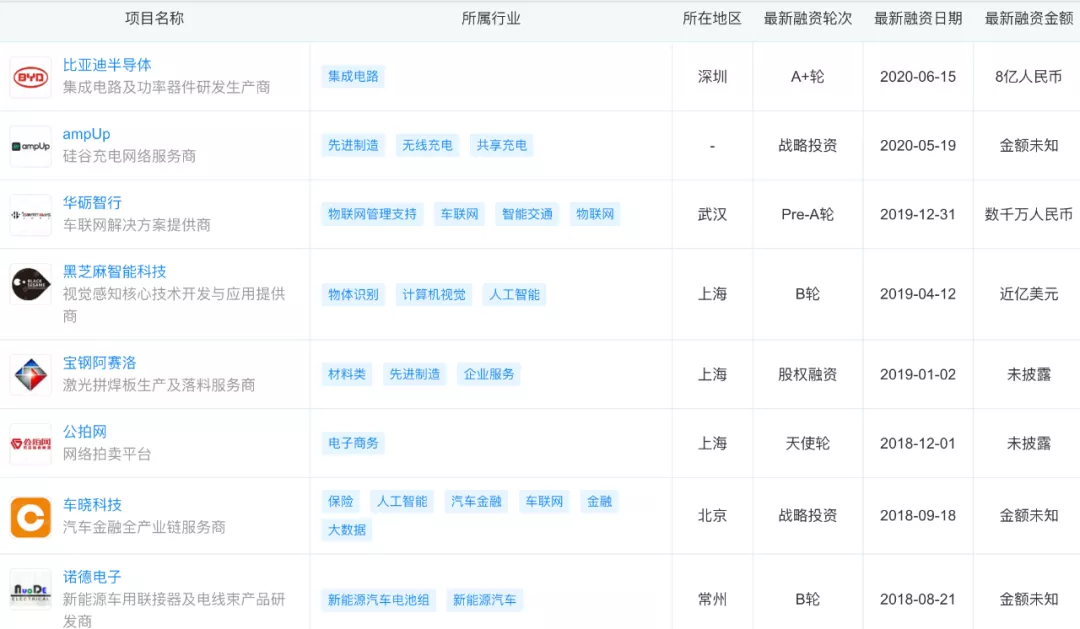
Task: Select the 计算机视觉 industry tag
Action: [x=434, y=295]
